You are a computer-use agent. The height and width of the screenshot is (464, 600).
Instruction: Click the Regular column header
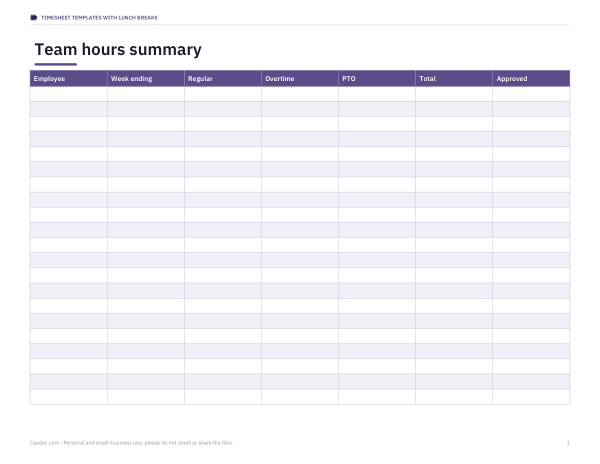(223, 78)
